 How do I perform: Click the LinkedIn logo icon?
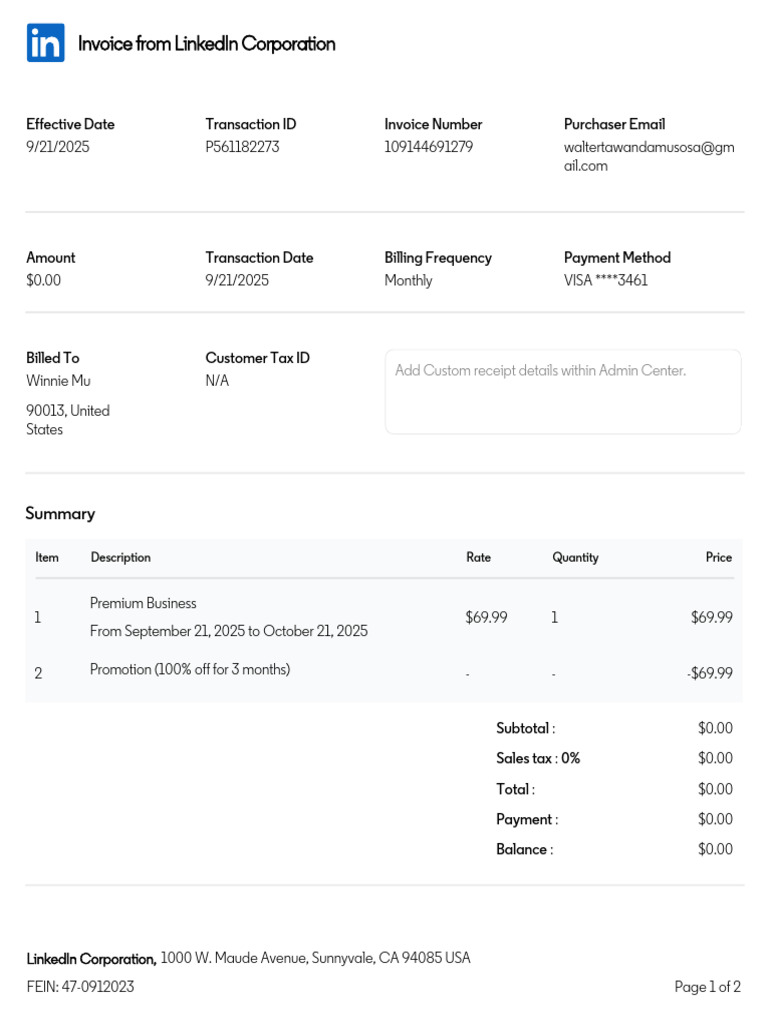coord(46,43)
